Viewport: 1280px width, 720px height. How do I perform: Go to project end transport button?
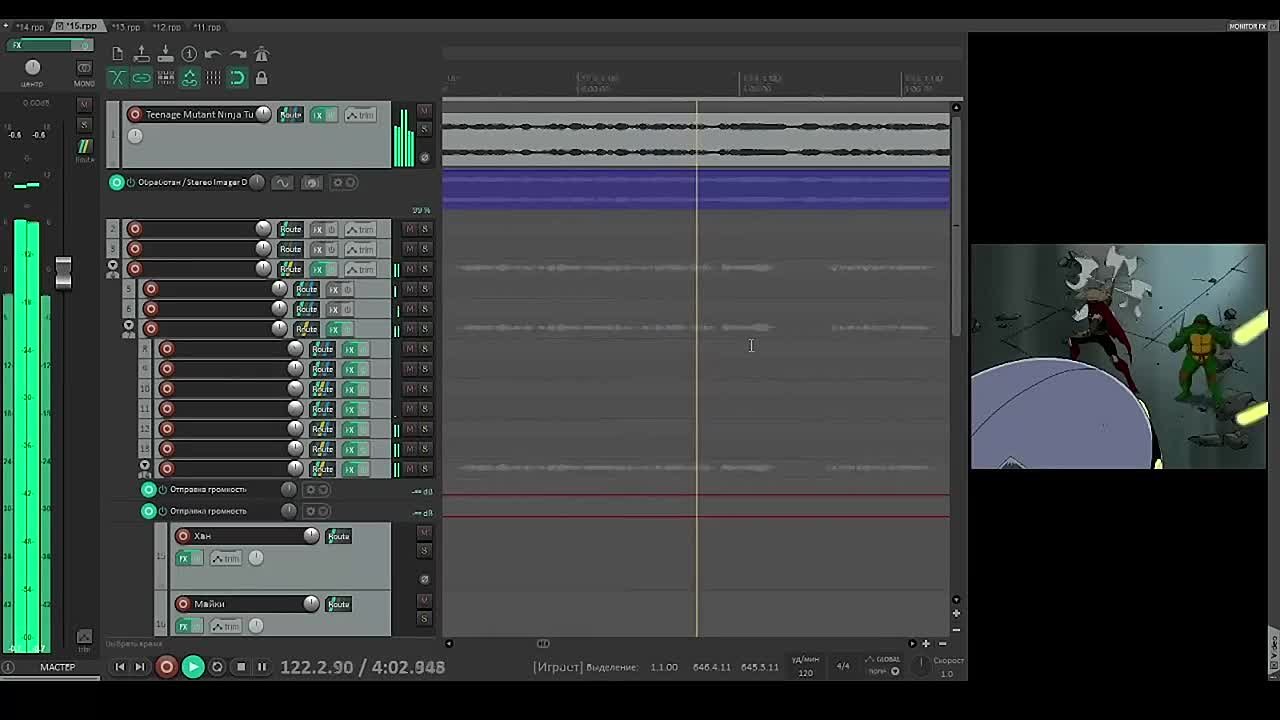140,667
